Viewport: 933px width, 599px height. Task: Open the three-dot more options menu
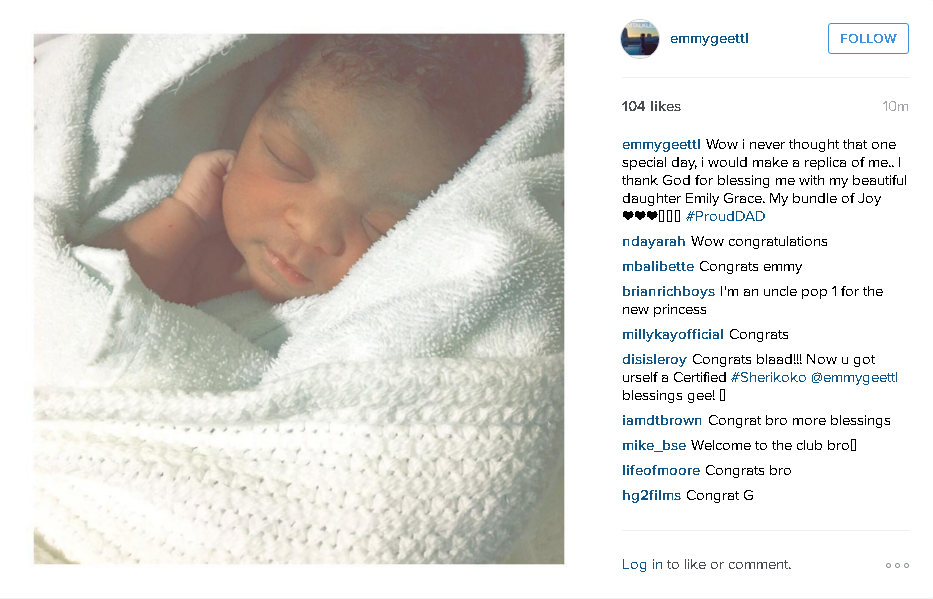pos(897,565)
